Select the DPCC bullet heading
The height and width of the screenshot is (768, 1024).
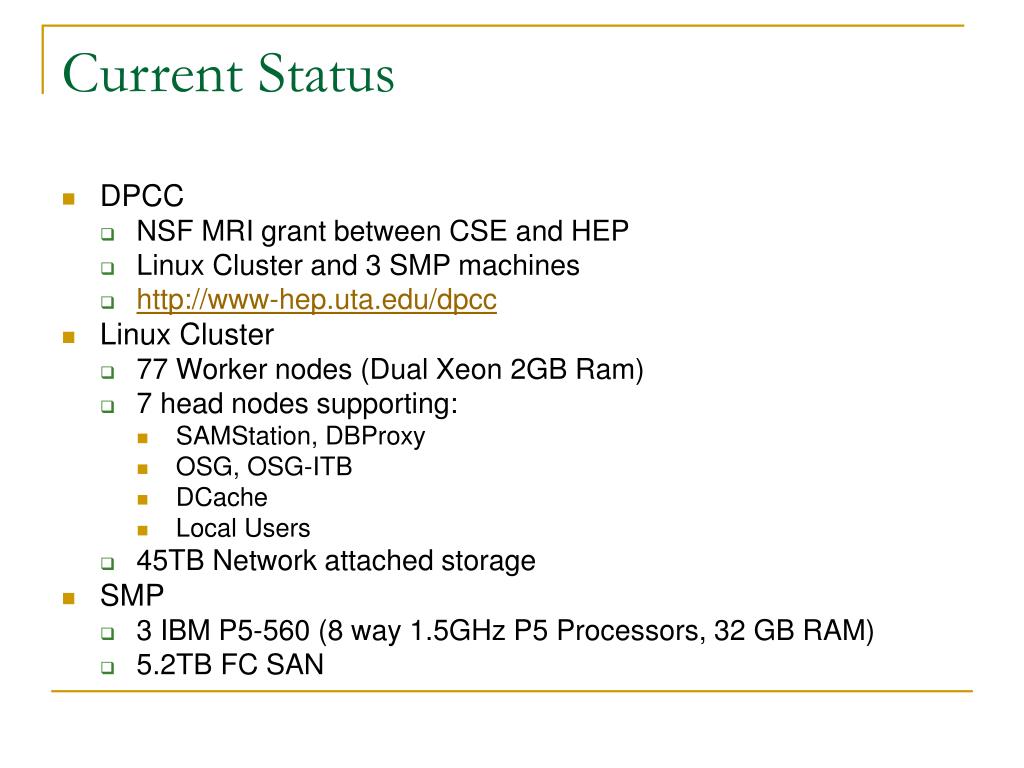tap(142, 196)
